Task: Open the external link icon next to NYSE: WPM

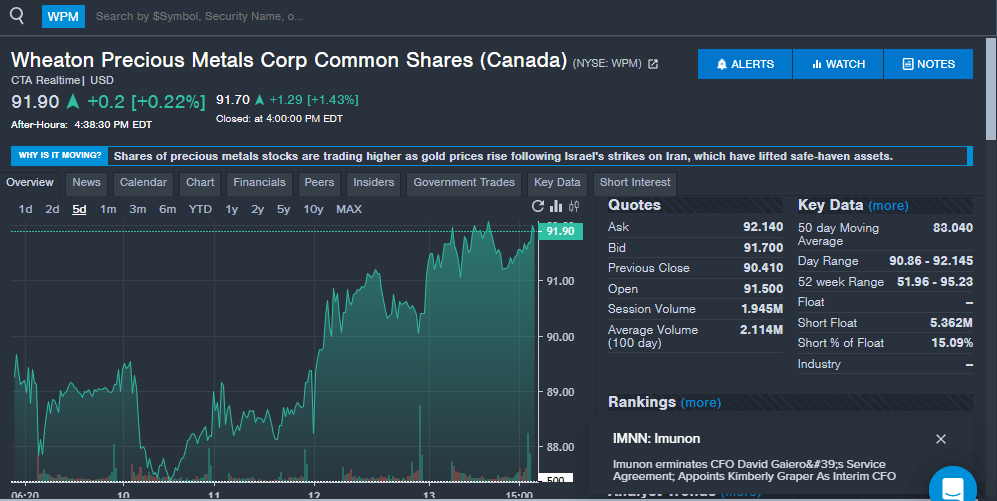Action: [x=652, y=64]
